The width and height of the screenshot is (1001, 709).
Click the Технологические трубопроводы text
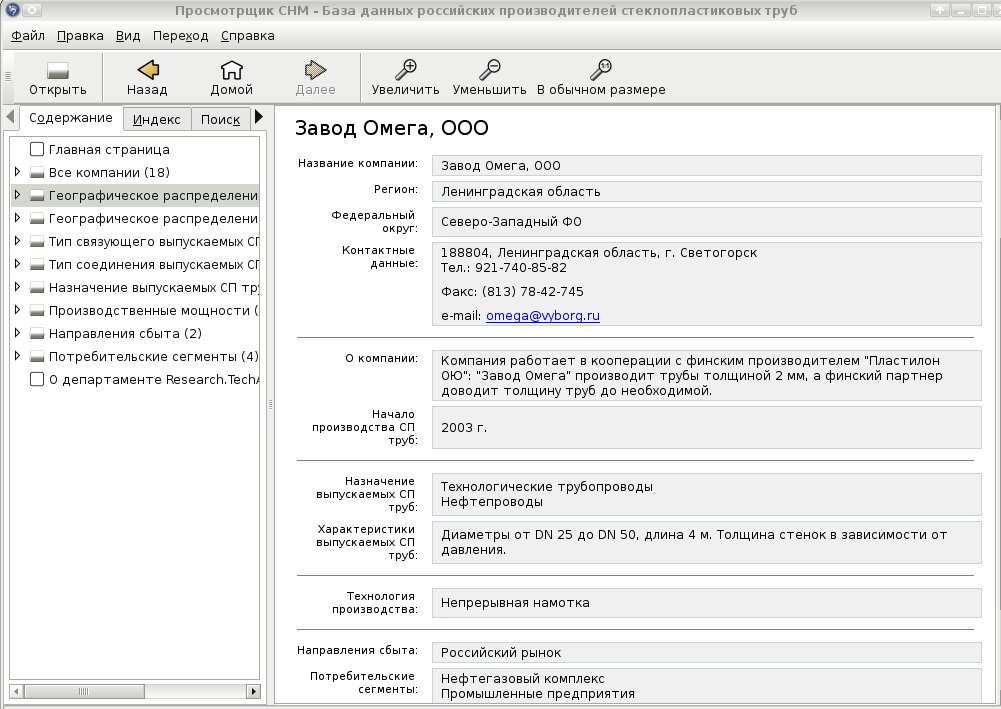tap(546, 486)
